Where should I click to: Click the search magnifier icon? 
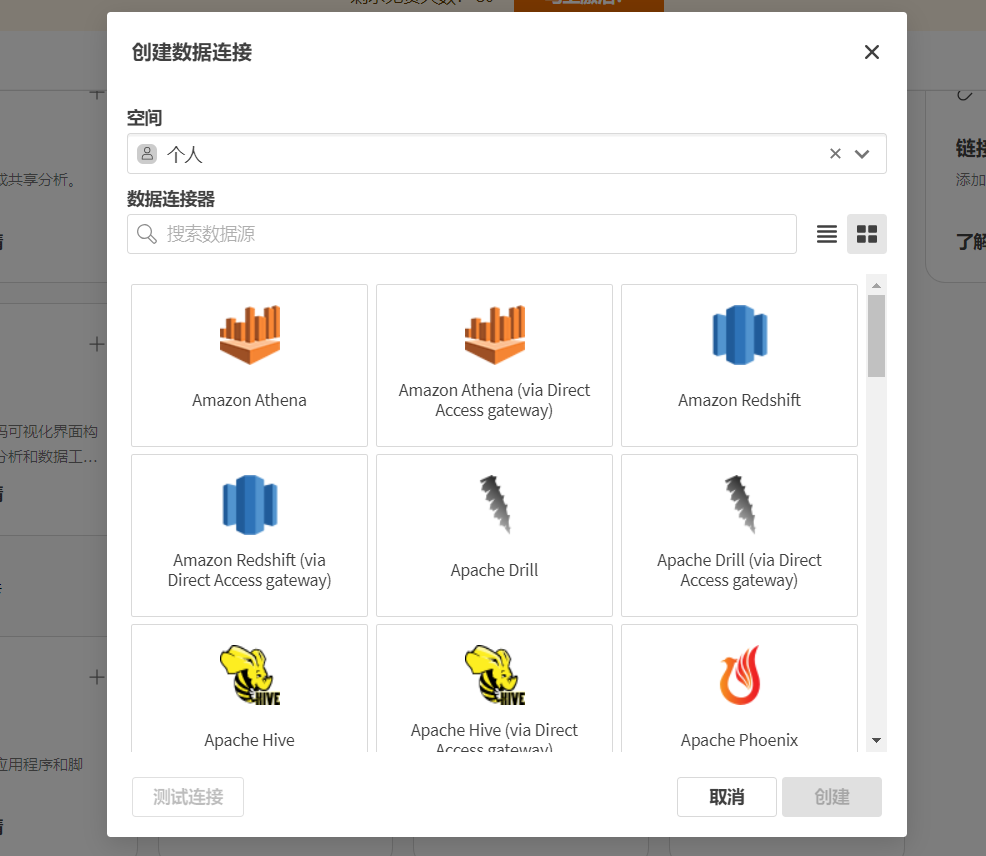[x=147, y=234]
